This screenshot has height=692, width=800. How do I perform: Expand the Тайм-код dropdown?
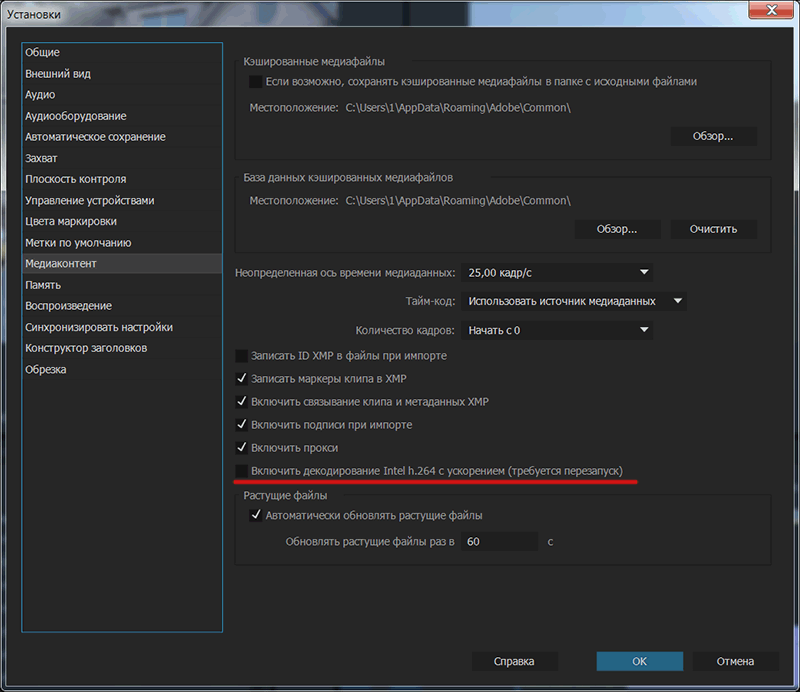pyautogui.click(x=575, y=301)
